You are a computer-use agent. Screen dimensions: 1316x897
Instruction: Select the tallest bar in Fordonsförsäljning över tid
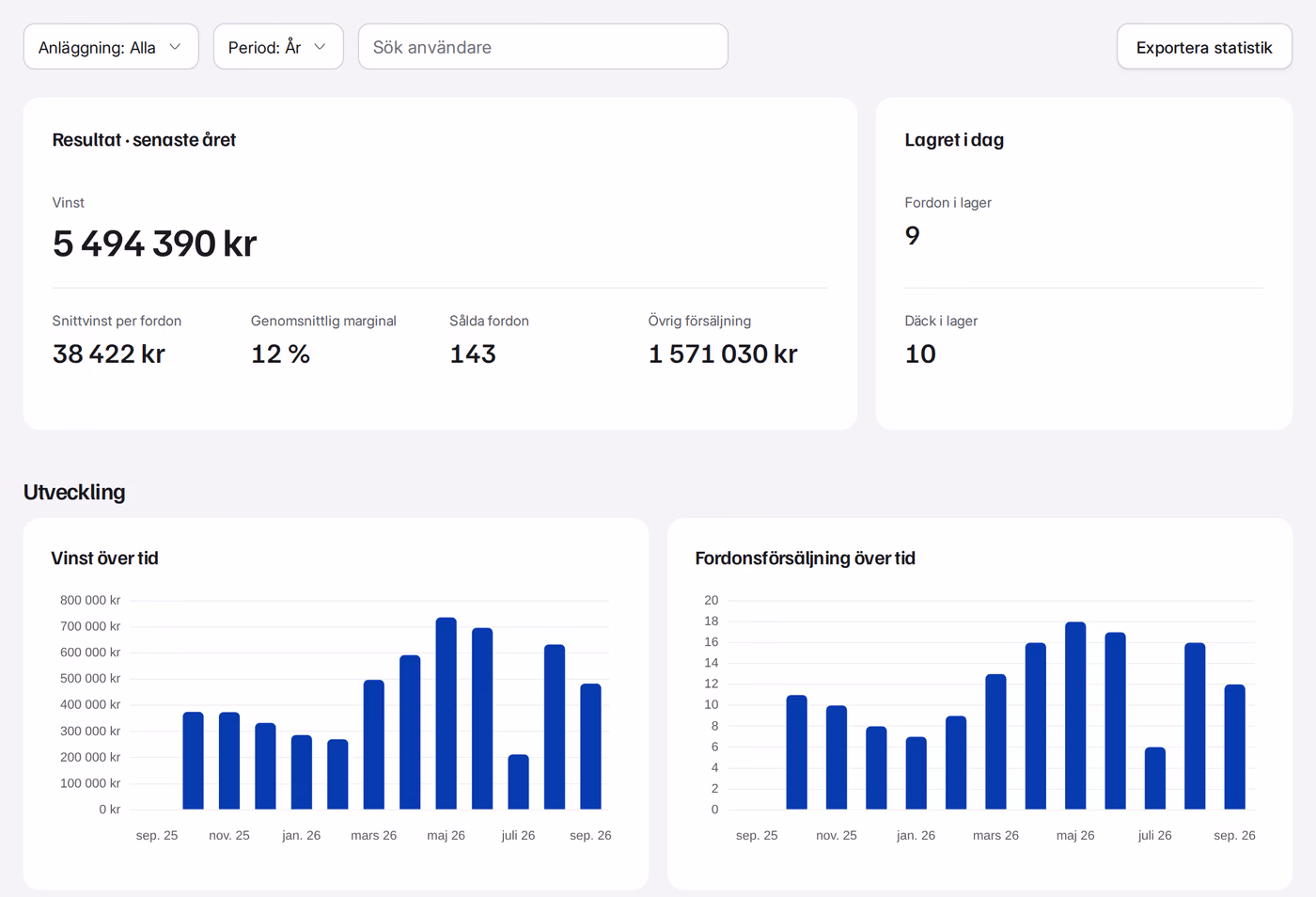1075,716
